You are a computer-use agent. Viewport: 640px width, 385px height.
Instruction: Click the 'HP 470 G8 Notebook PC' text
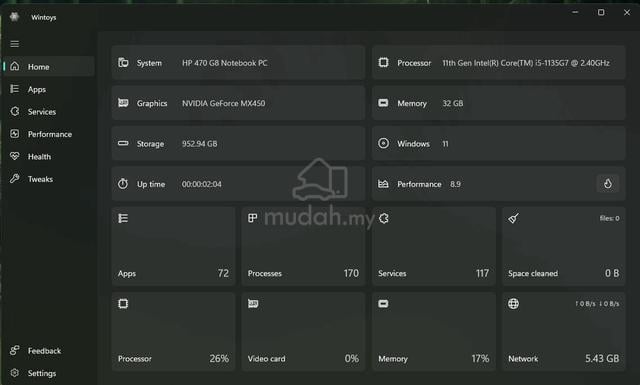coord(224,63)
